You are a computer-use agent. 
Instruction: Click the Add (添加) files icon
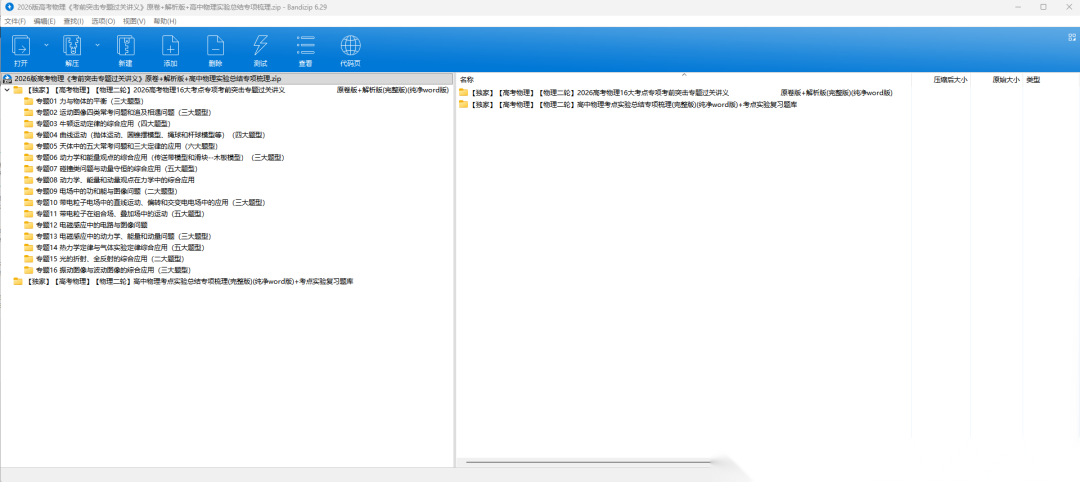point(170,49)
